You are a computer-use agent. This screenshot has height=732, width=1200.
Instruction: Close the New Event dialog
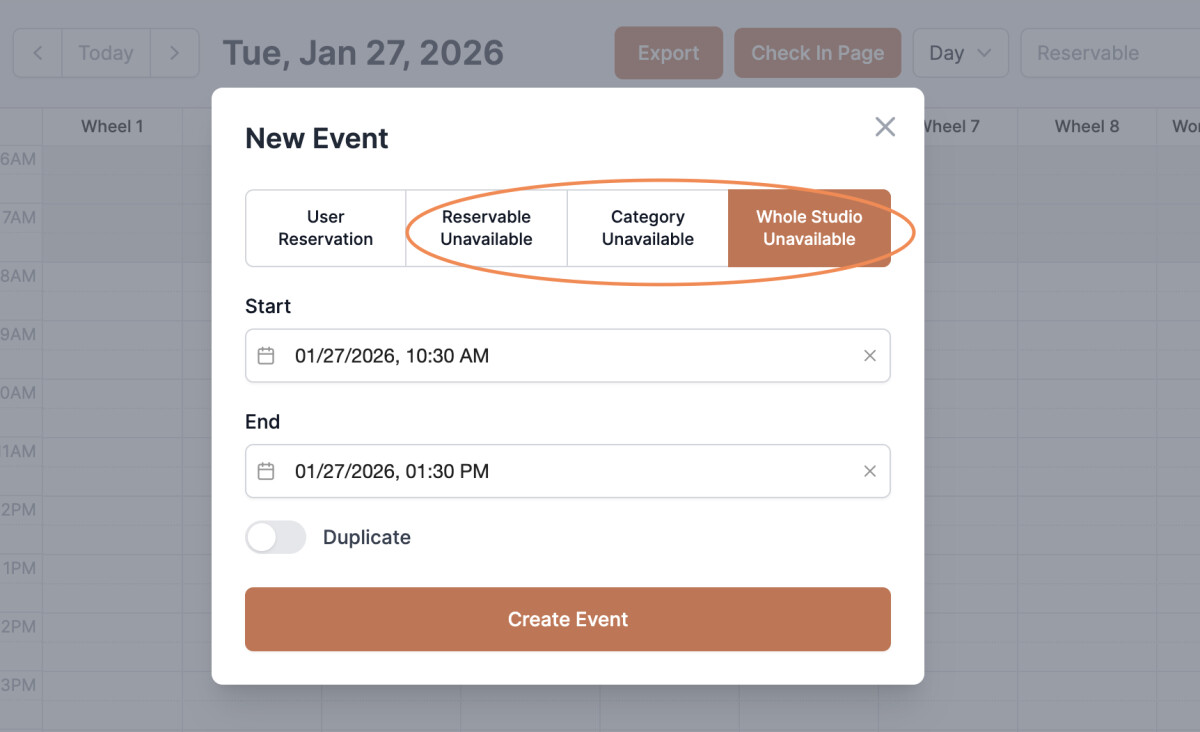click(x=885, y=127)
